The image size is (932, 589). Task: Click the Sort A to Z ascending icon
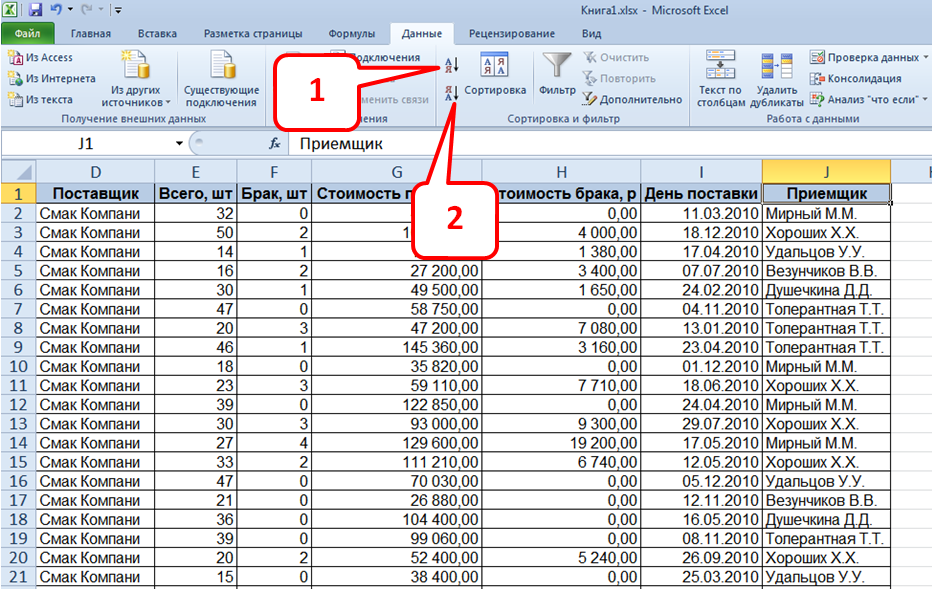(450, 65)
